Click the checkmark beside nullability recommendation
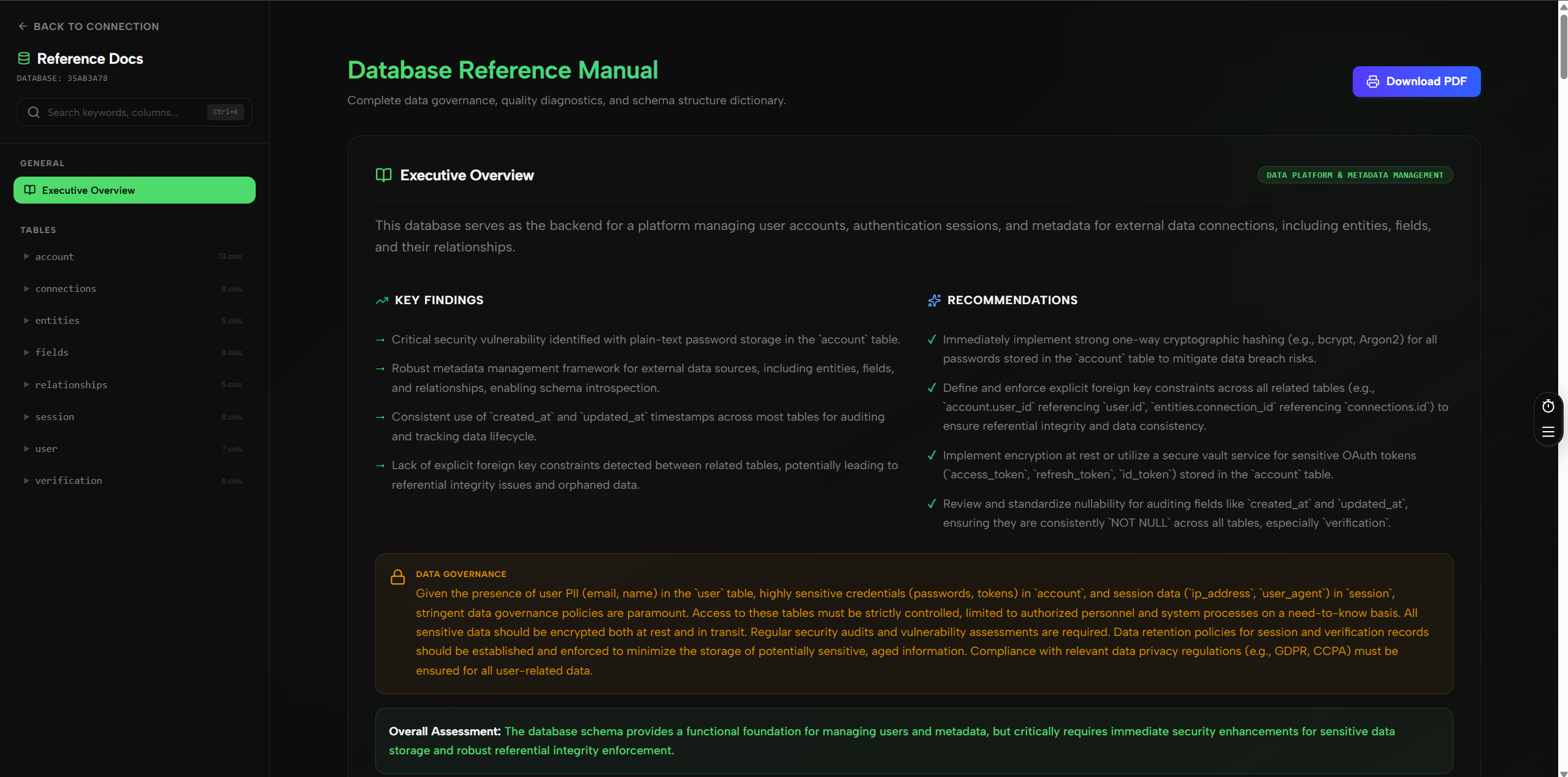The image size is (1568, 777). click(x=931, y=503)
